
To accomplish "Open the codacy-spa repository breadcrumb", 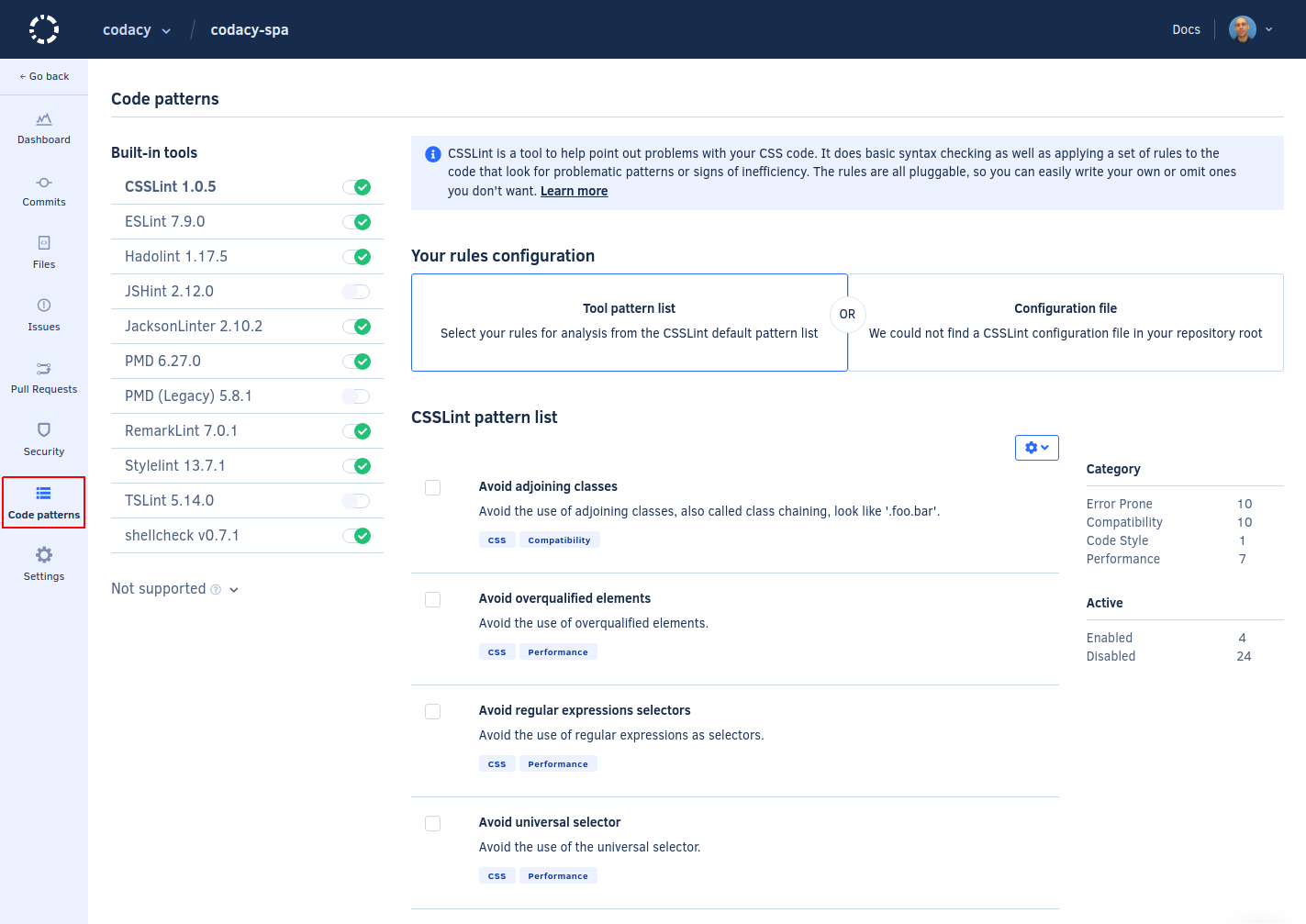I will click(x=250, y=29).
